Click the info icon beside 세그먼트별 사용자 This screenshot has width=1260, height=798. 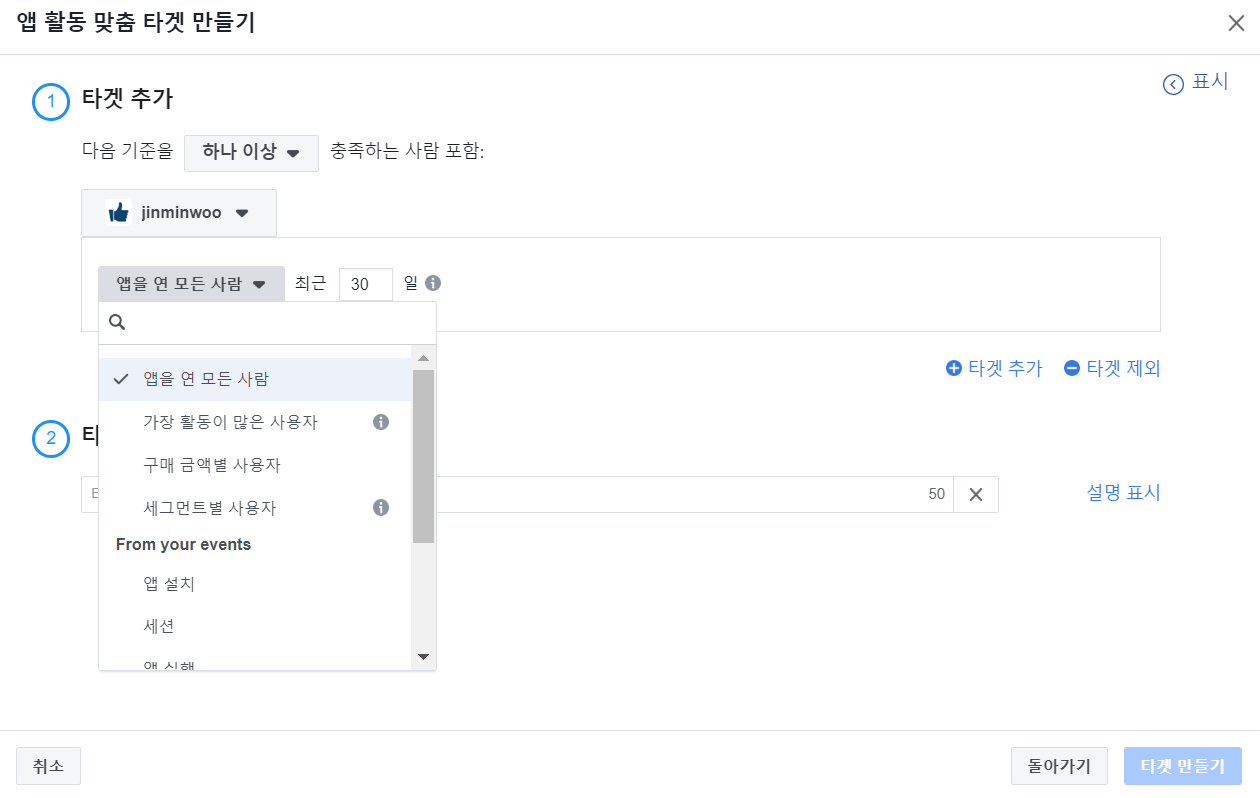379,506
